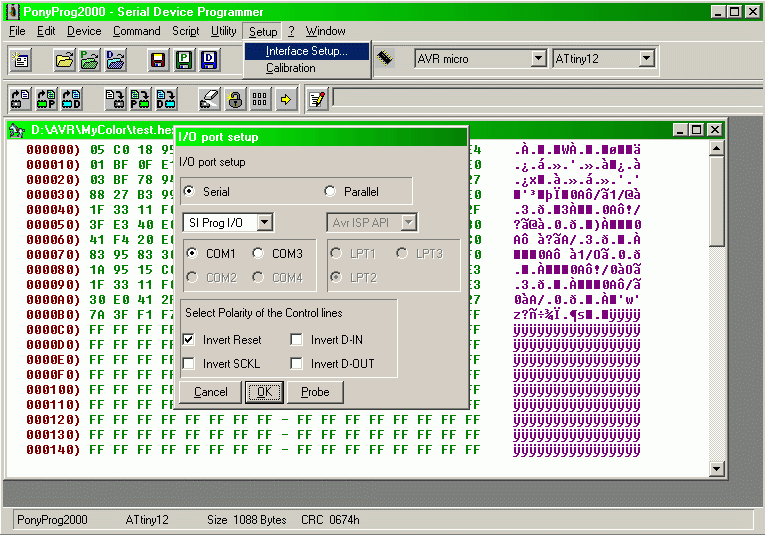Select the LPT2 radio button
The height and width of the screenshot is (535, 765).
[x=336, y=277]
